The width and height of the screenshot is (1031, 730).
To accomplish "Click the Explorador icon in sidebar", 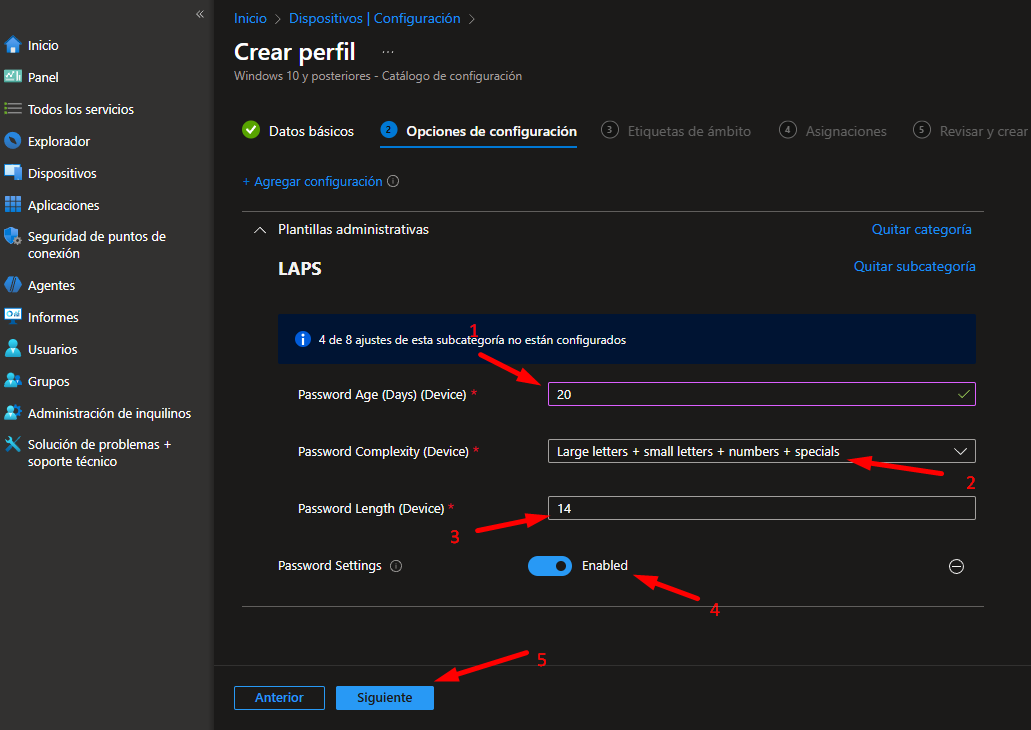I will click(13, 141).
